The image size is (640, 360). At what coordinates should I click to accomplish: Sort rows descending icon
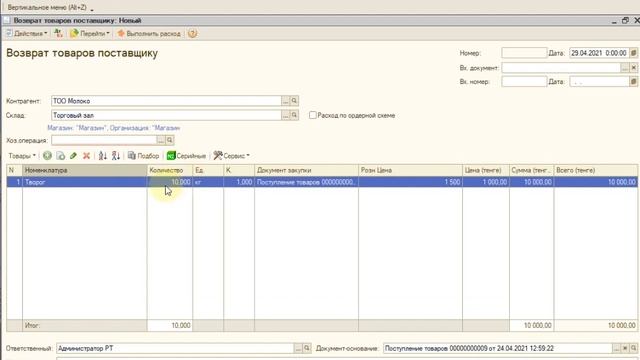coord(116,156)
